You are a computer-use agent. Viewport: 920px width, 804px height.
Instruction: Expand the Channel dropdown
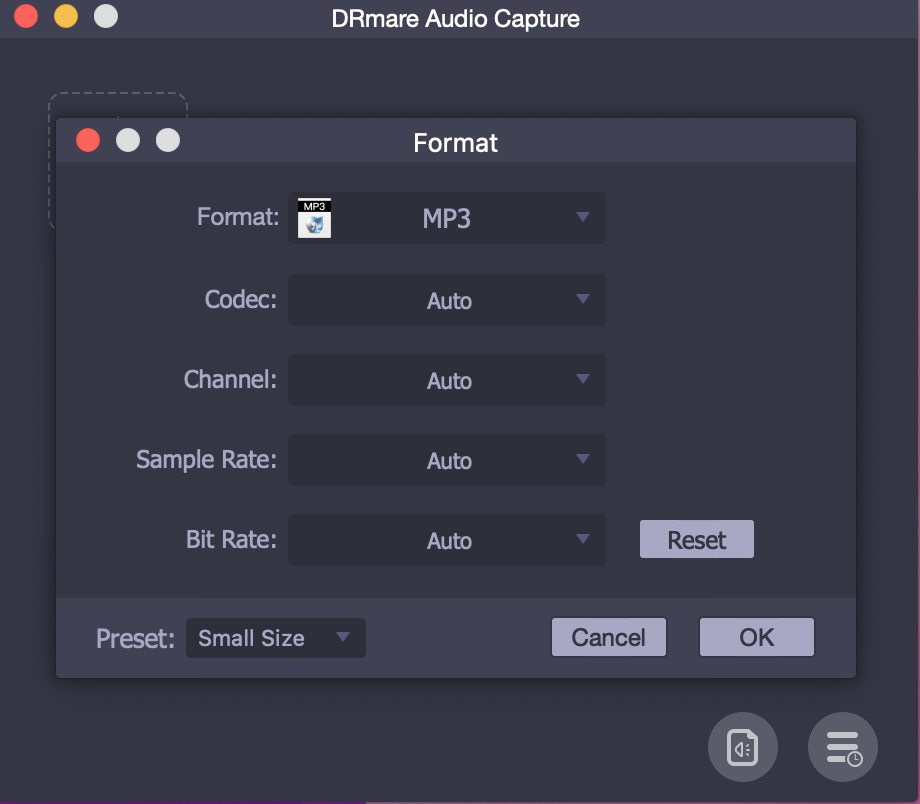pos(447,380)
